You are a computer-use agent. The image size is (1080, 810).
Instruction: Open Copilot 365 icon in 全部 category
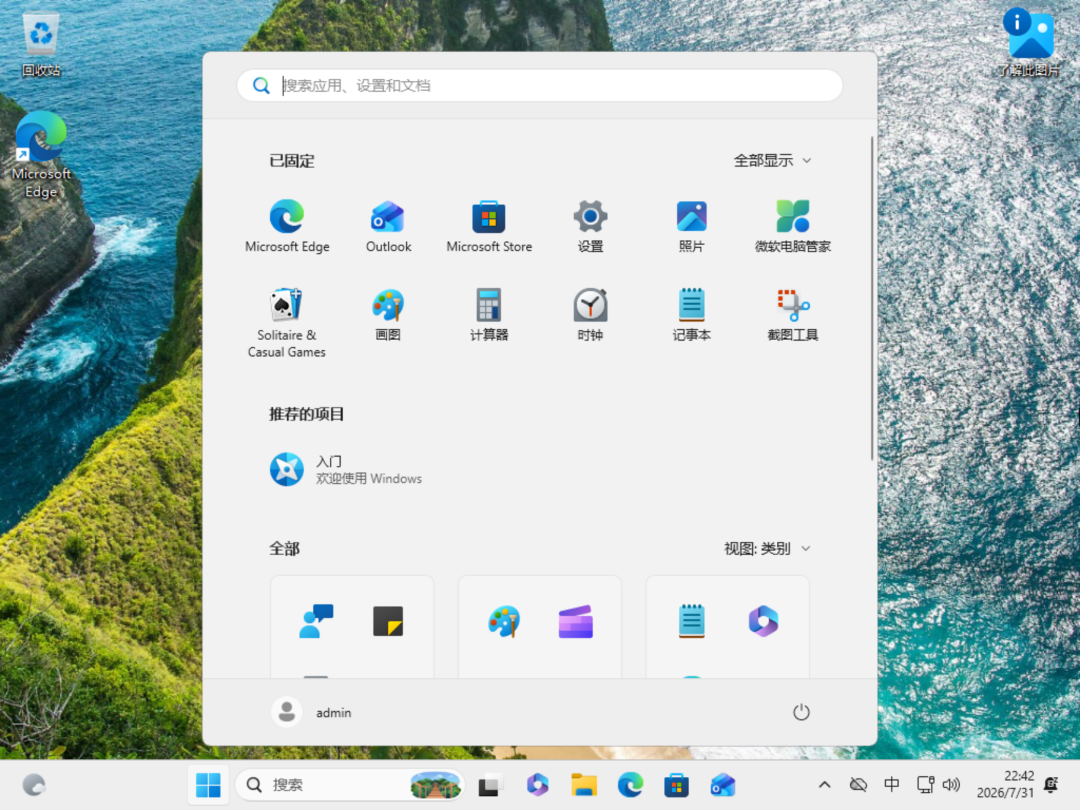[763, 621]
